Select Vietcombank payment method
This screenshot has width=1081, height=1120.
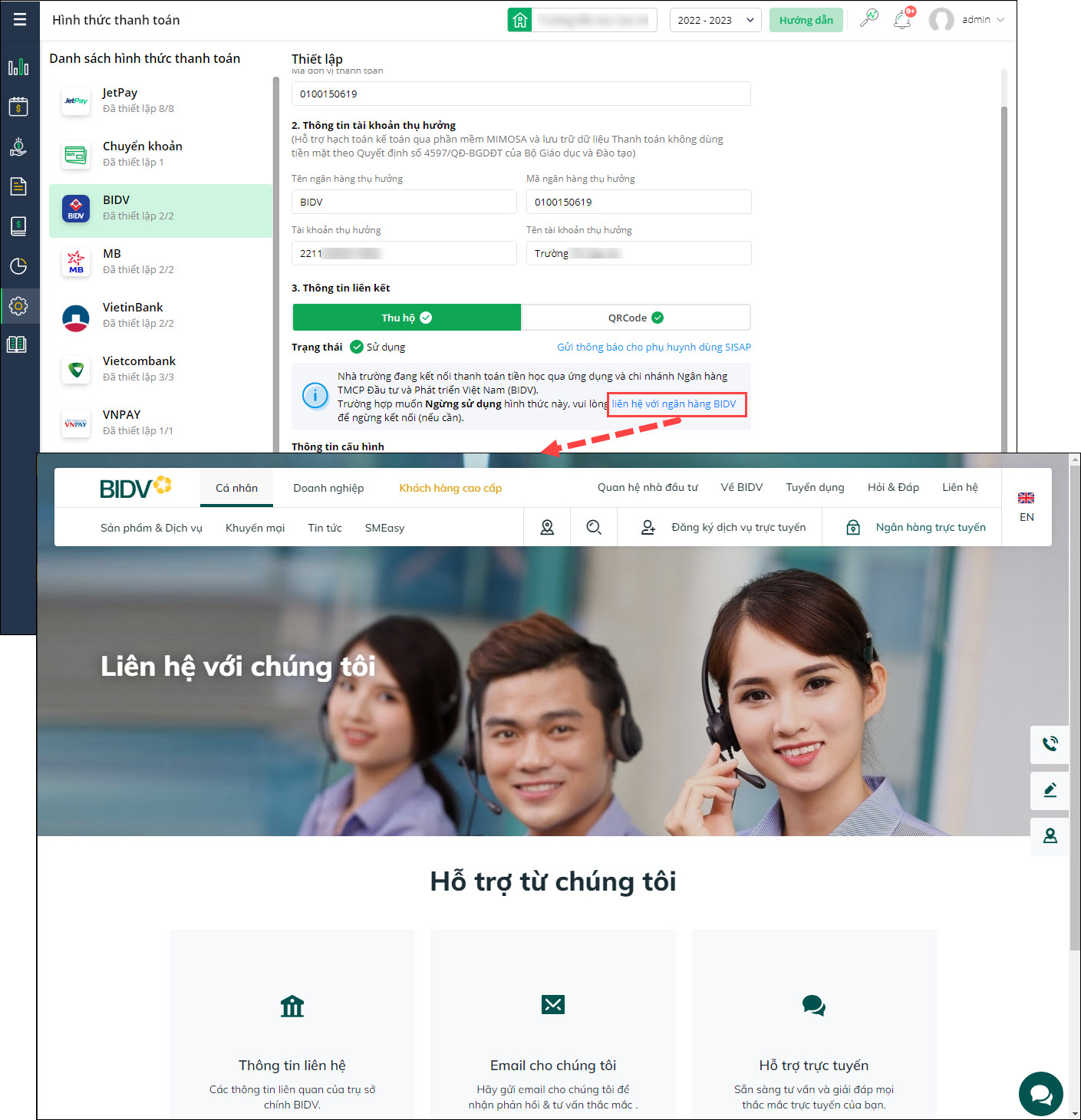[x=160, y=369]
